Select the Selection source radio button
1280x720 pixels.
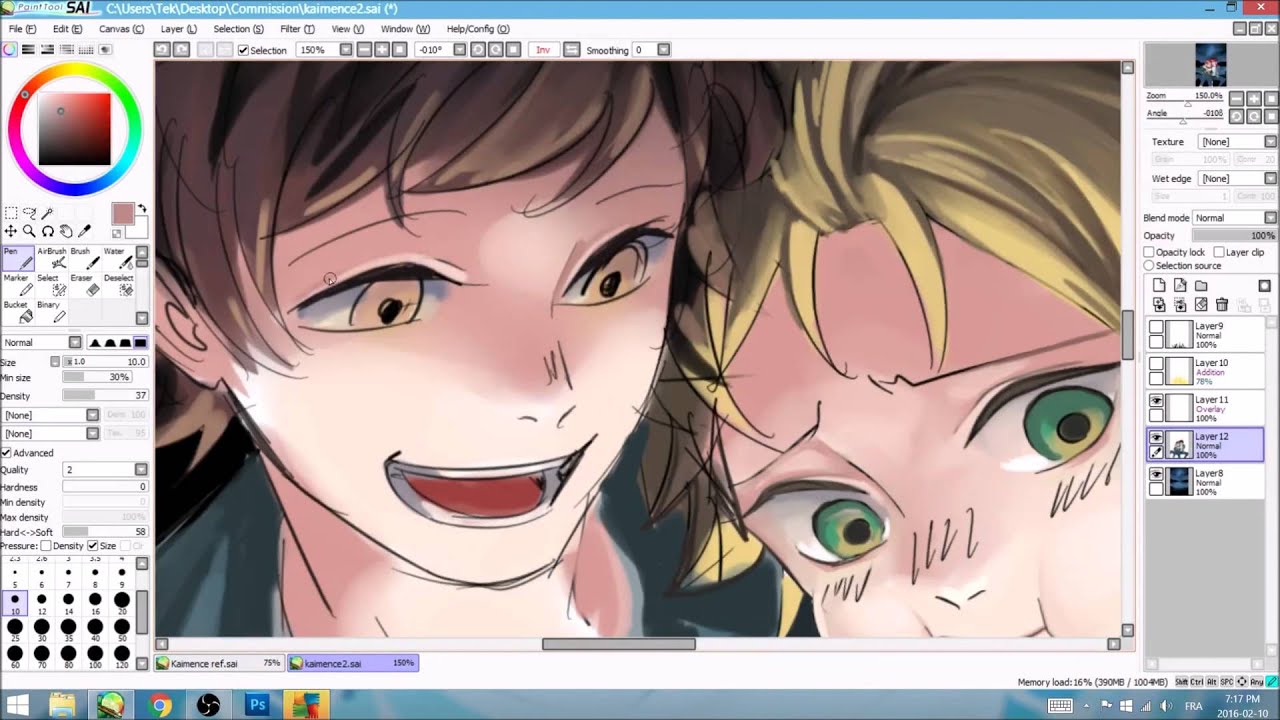click(1149, 266)
